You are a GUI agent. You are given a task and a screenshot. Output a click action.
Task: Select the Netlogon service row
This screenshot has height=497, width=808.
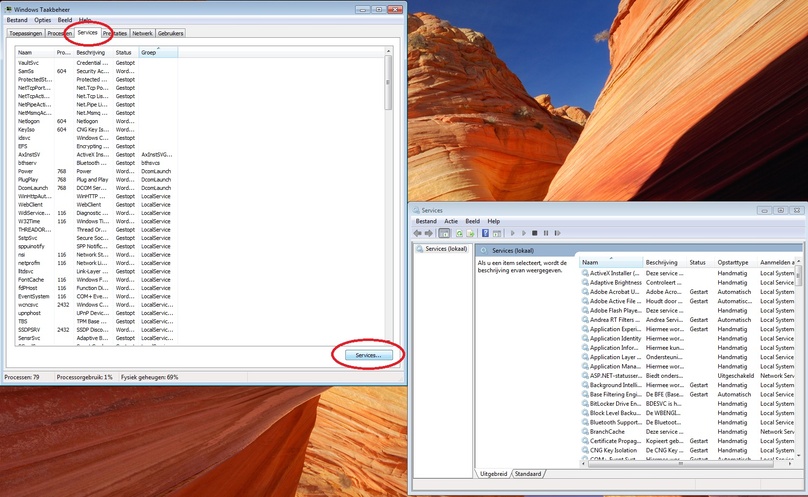tap(97, 121)
